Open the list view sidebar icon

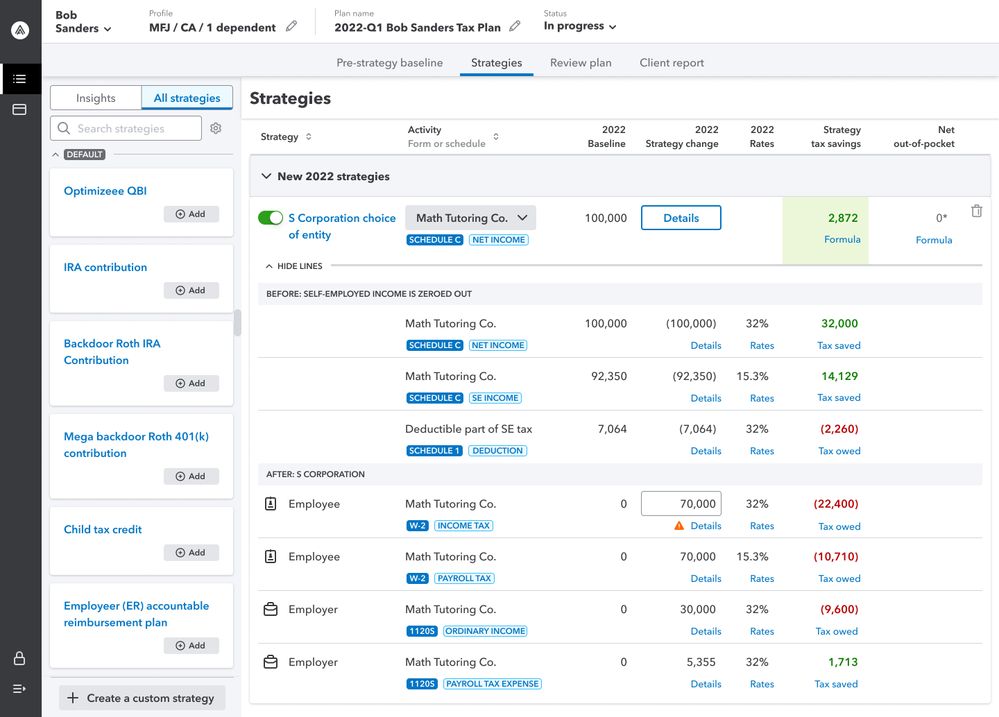pyautogui.click(x=20, y=79)
